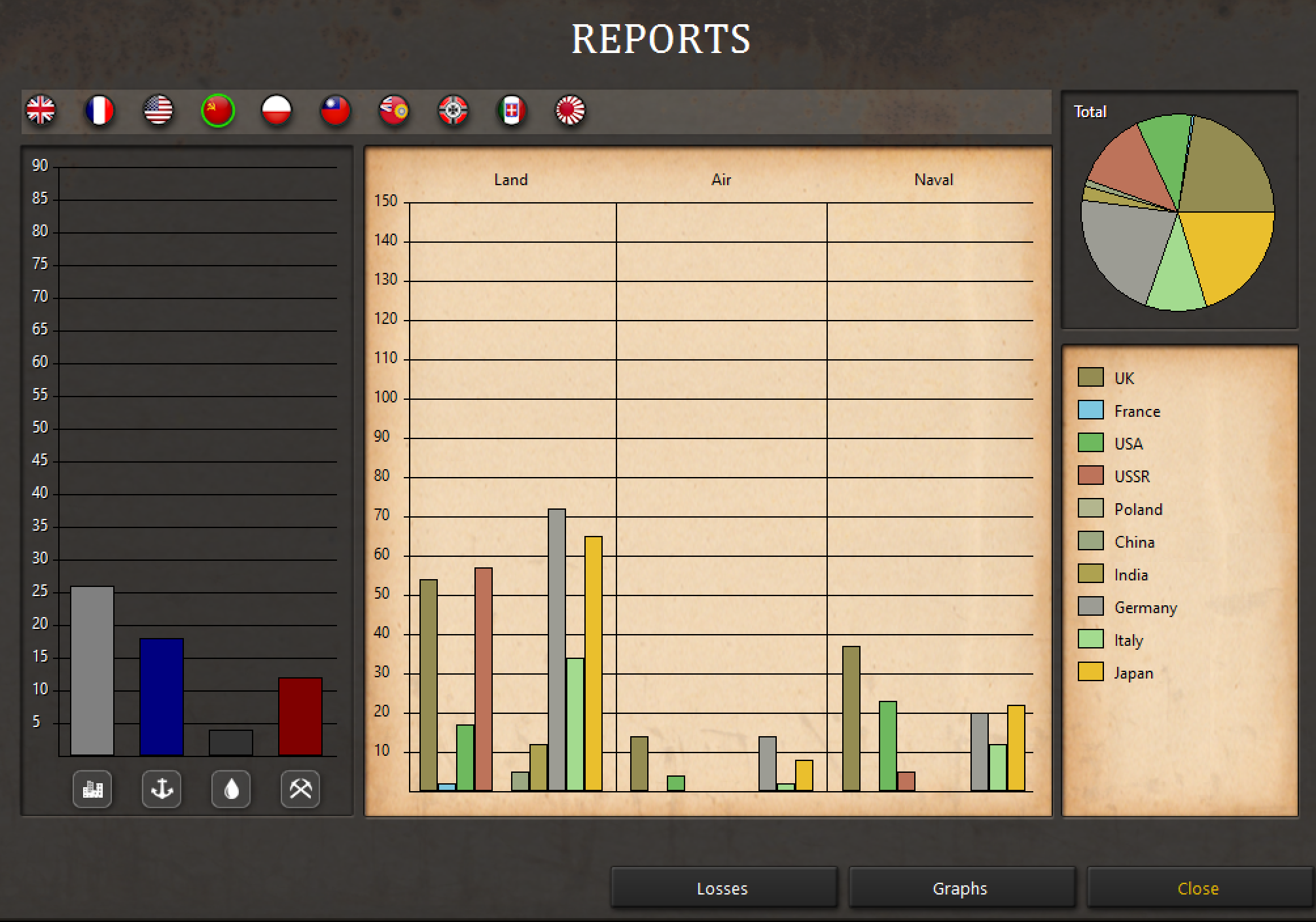Image resolution: width=1316 pixels, height=922 pixels.
Task: Select the Germany flag icon
Action: [x=453, y=110]
